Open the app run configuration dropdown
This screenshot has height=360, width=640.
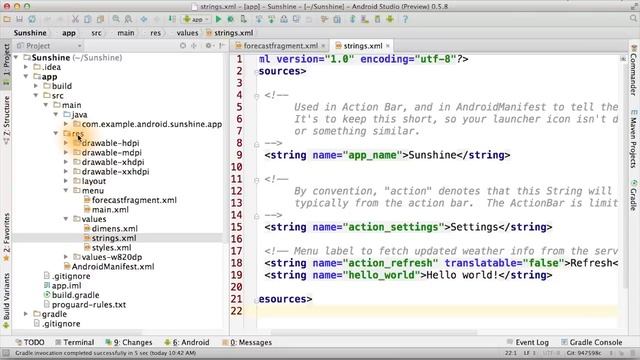coord(196,19)
